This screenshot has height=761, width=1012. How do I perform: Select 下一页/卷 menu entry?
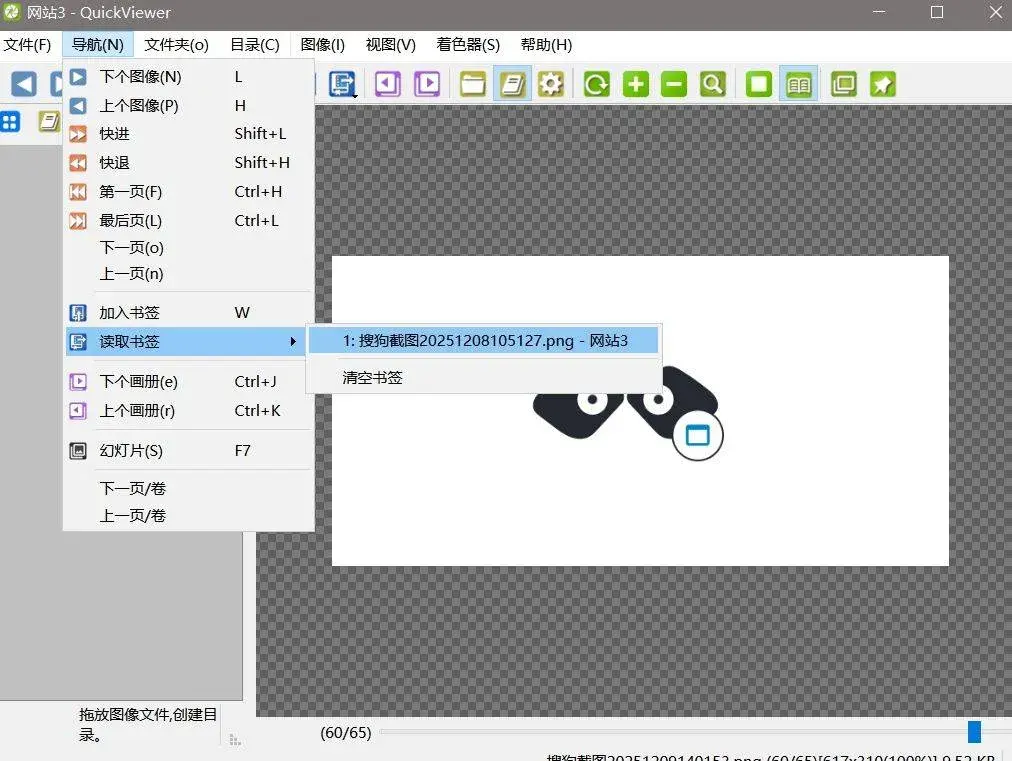coord(188,489)
